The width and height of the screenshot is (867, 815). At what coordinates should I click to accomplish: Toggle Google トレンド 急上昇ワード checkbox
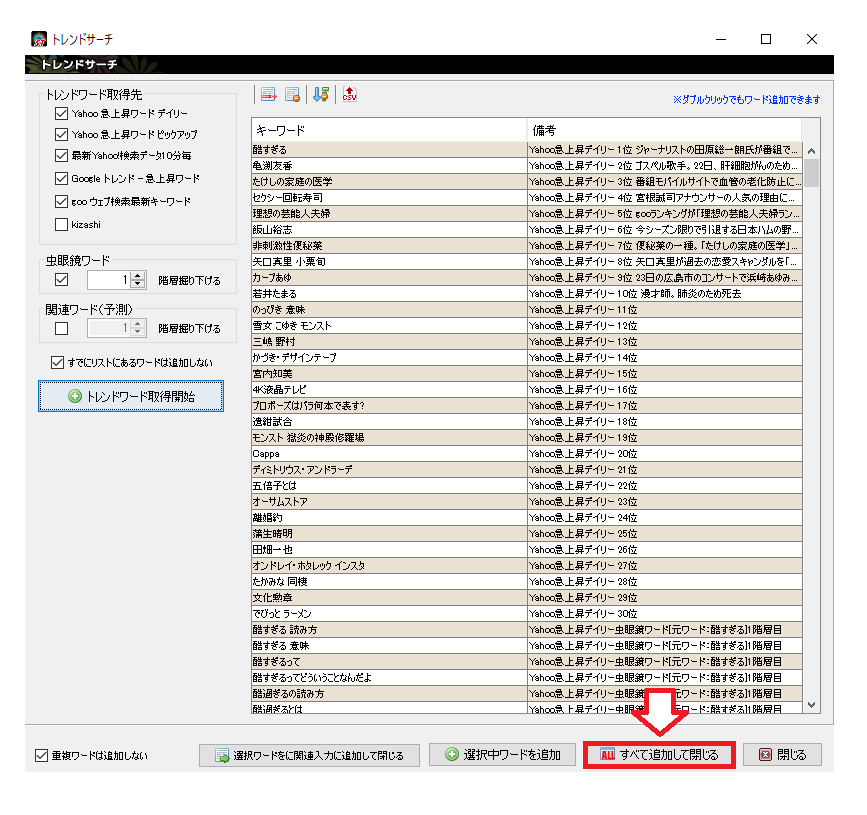point(61,179)
